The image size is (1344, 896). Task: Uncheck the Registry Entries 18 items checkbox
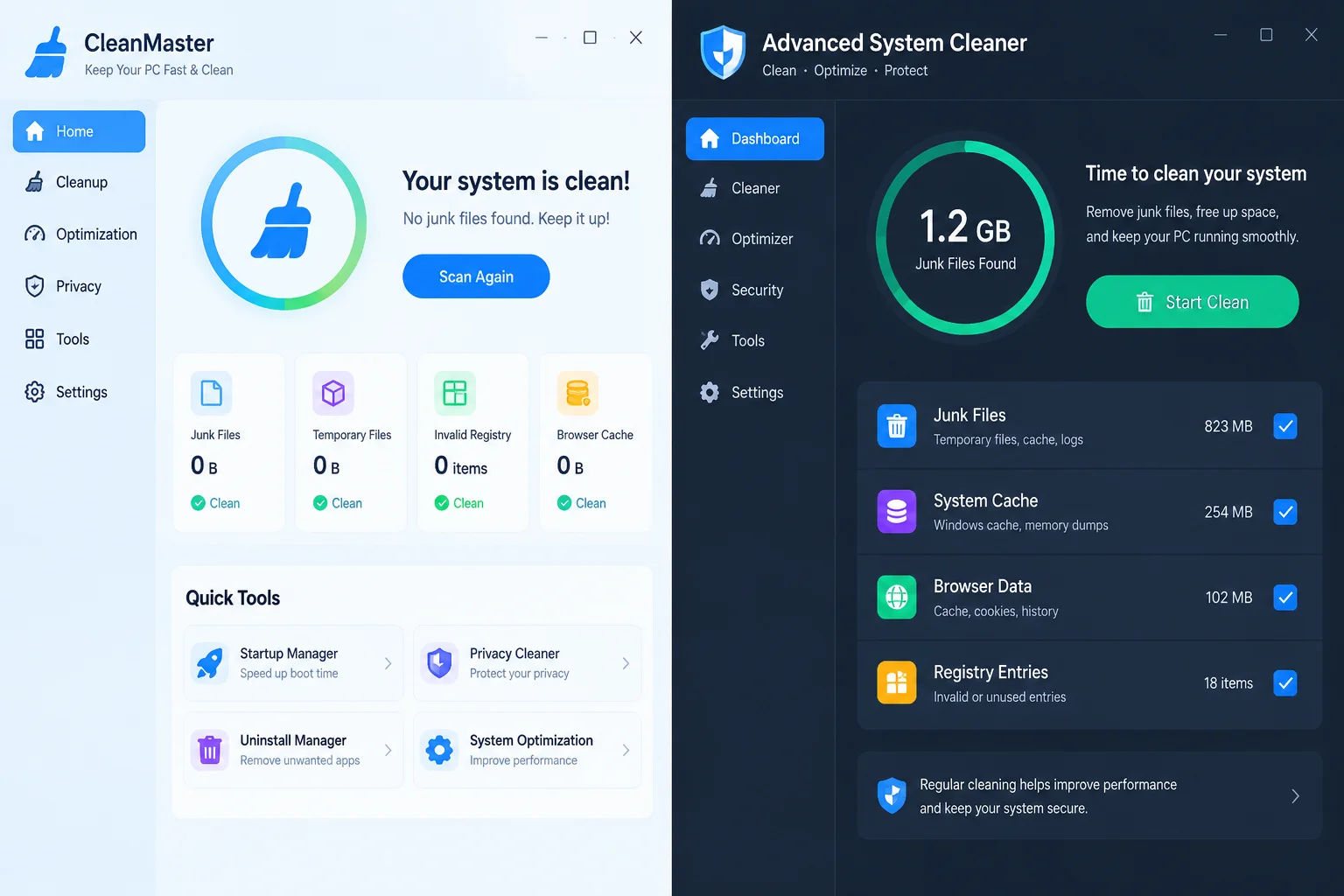(x=1285, y=682)
